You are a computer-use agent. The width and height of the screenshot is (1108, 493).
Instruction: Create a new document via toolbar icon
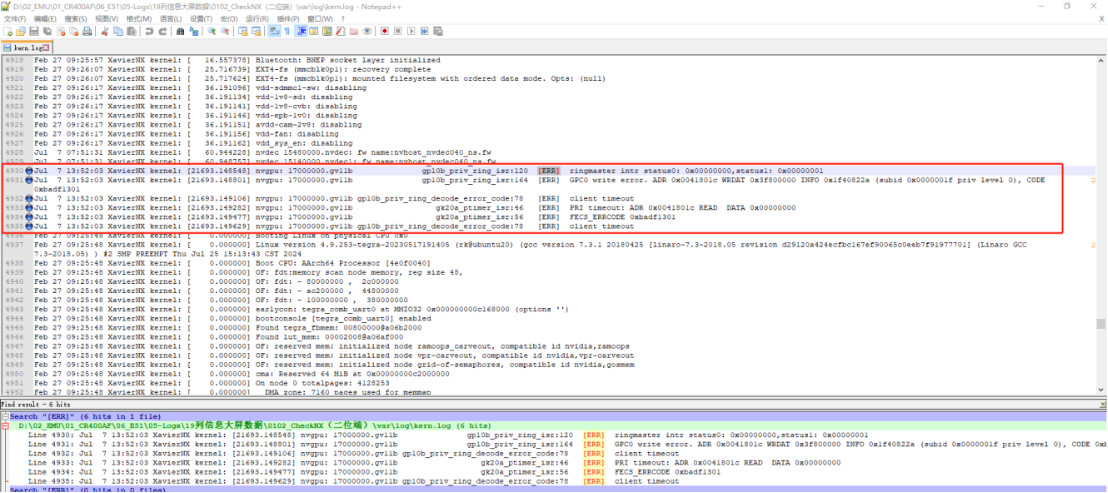(x=8, y=31)
